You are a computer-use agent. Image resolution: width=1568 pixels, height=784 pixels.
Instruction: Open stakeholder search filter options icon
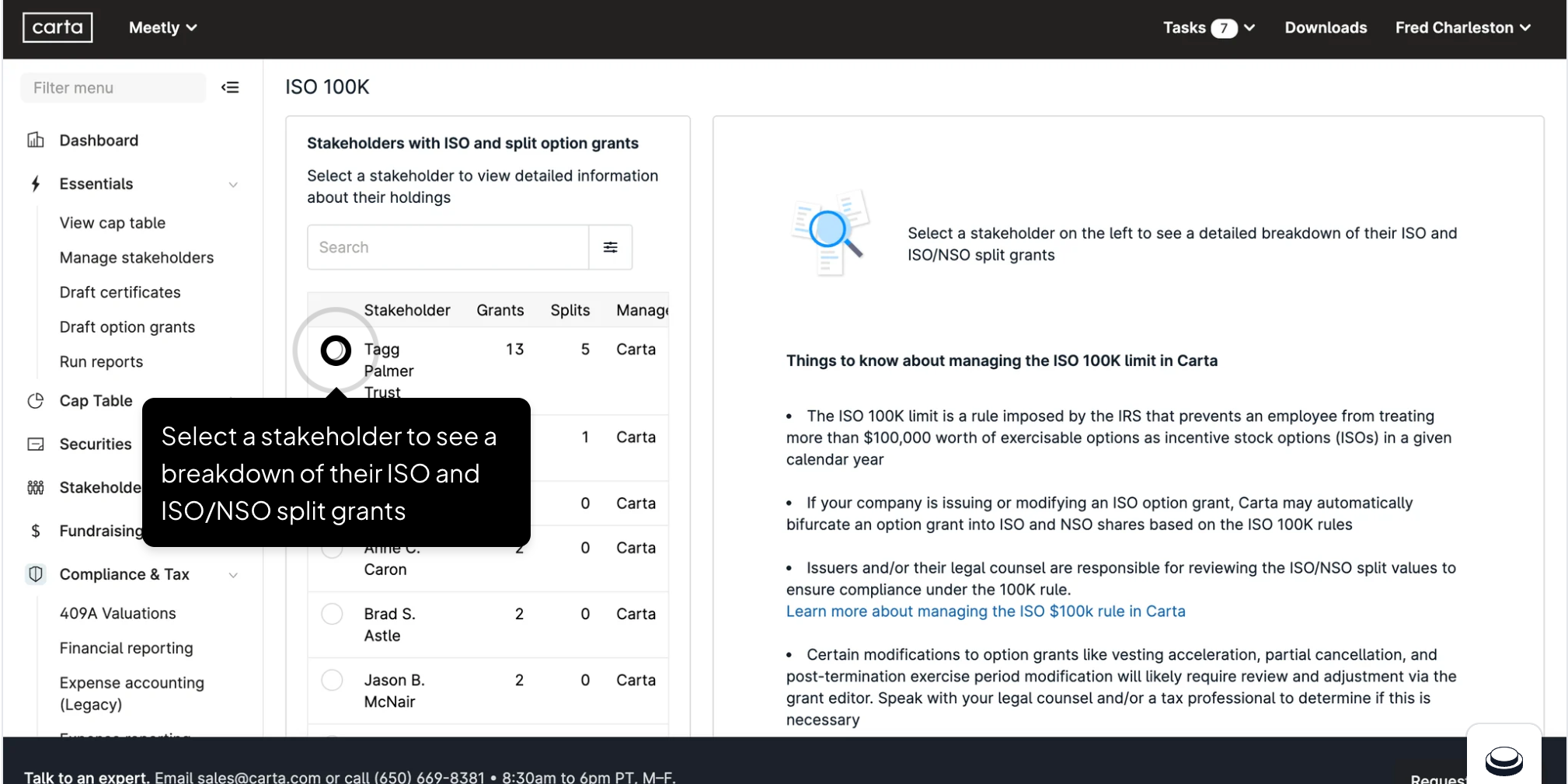click(611, 247)
